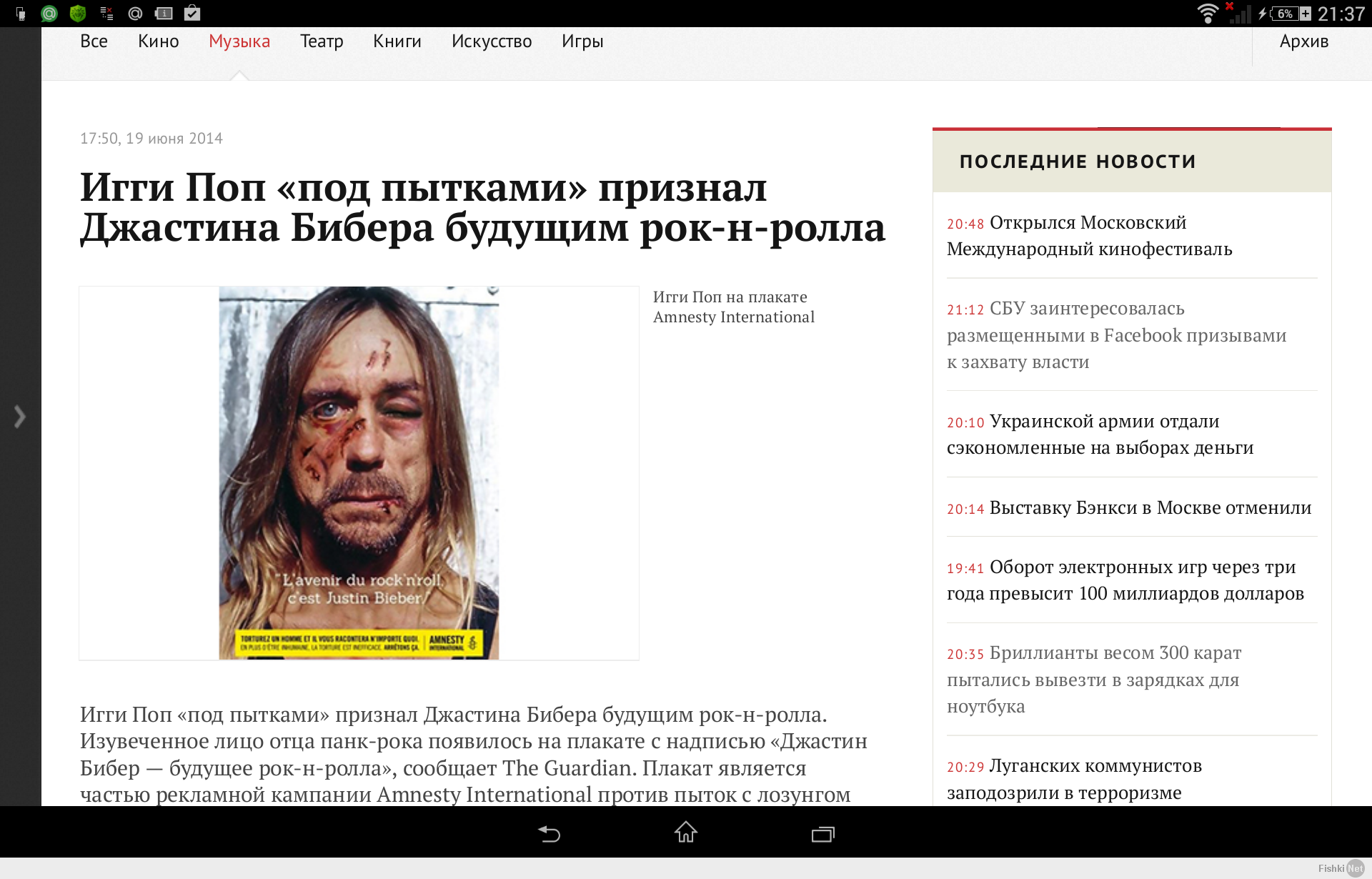Open news Бриллианты весом 300 карат
Viewport: 1372px width, 879px height.
[x=1094, y=680]
